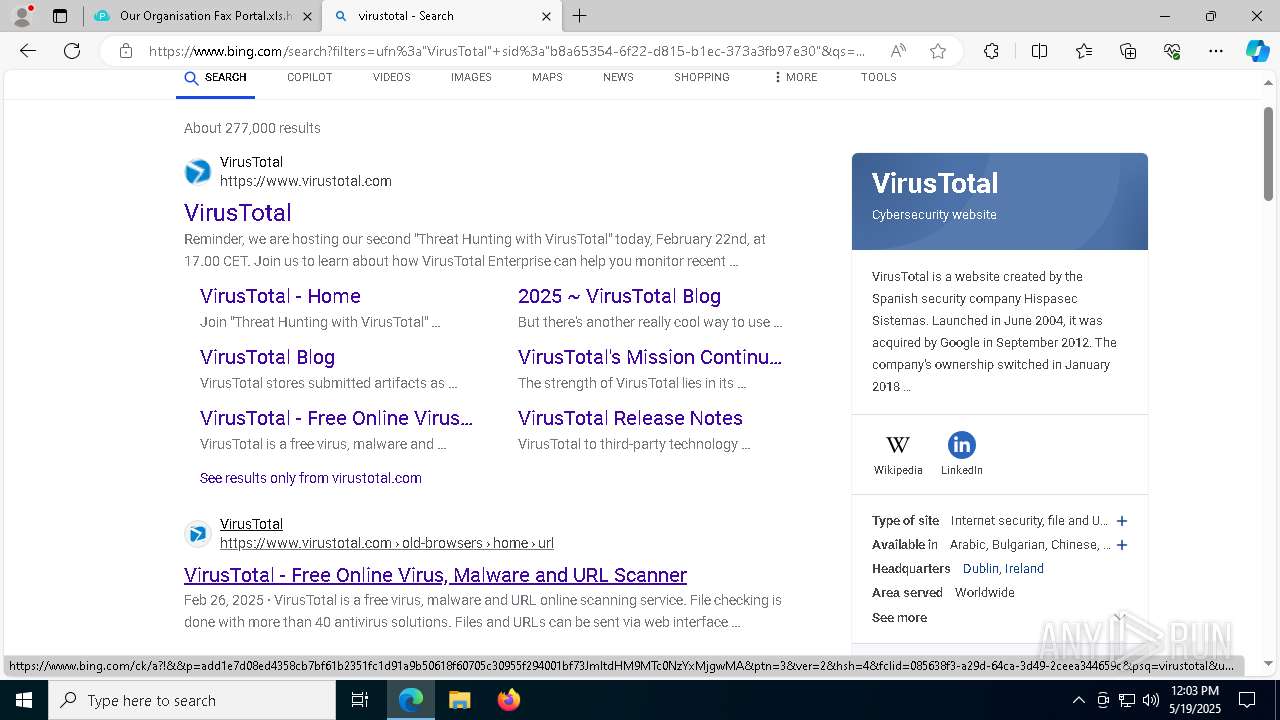Click the old-browsers home url breadcrumb
This screenshot has width=1280, height=720.
(387, 543)
